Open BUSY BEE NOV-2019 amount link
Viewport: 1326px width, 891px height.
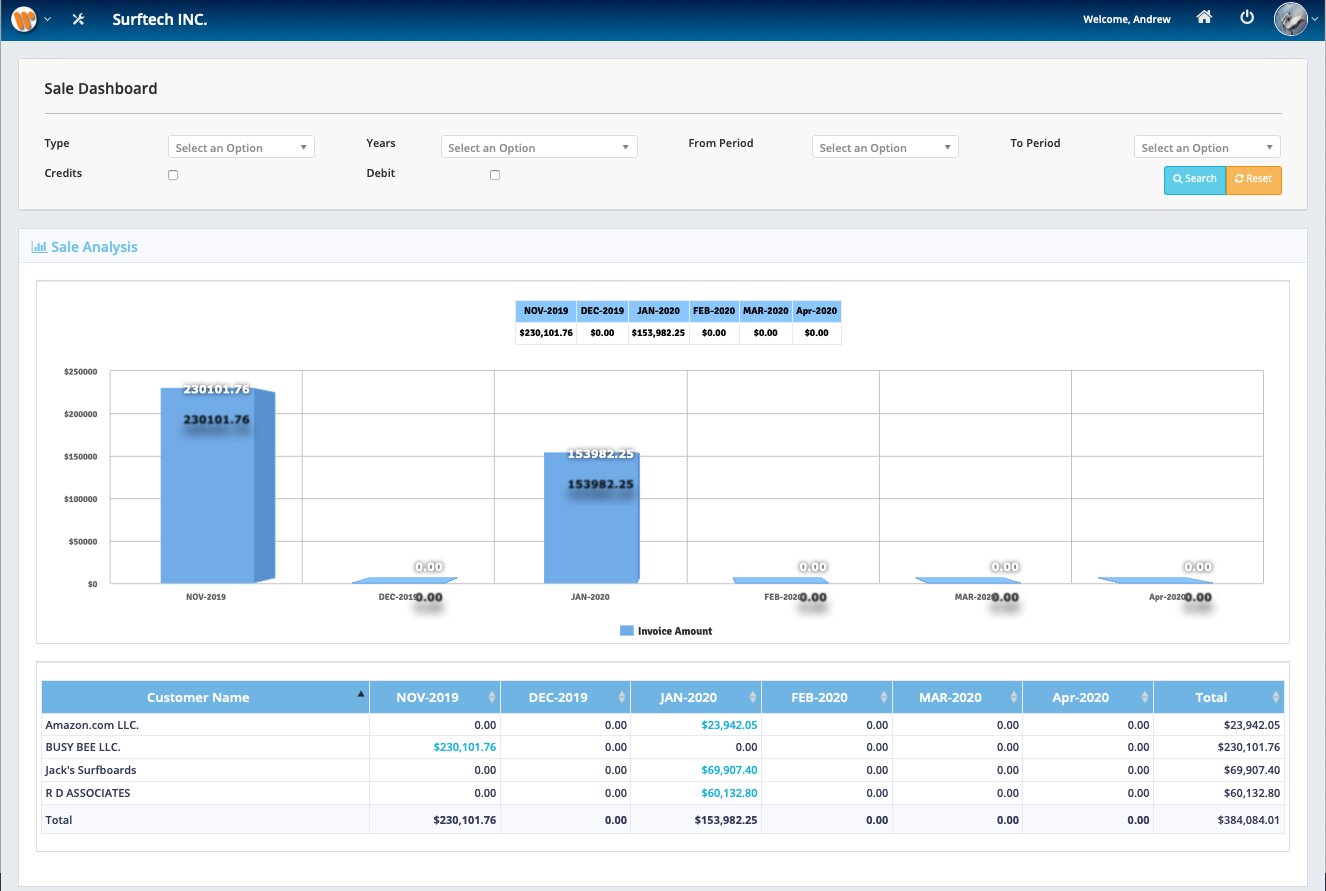click(x=464, y=747)
